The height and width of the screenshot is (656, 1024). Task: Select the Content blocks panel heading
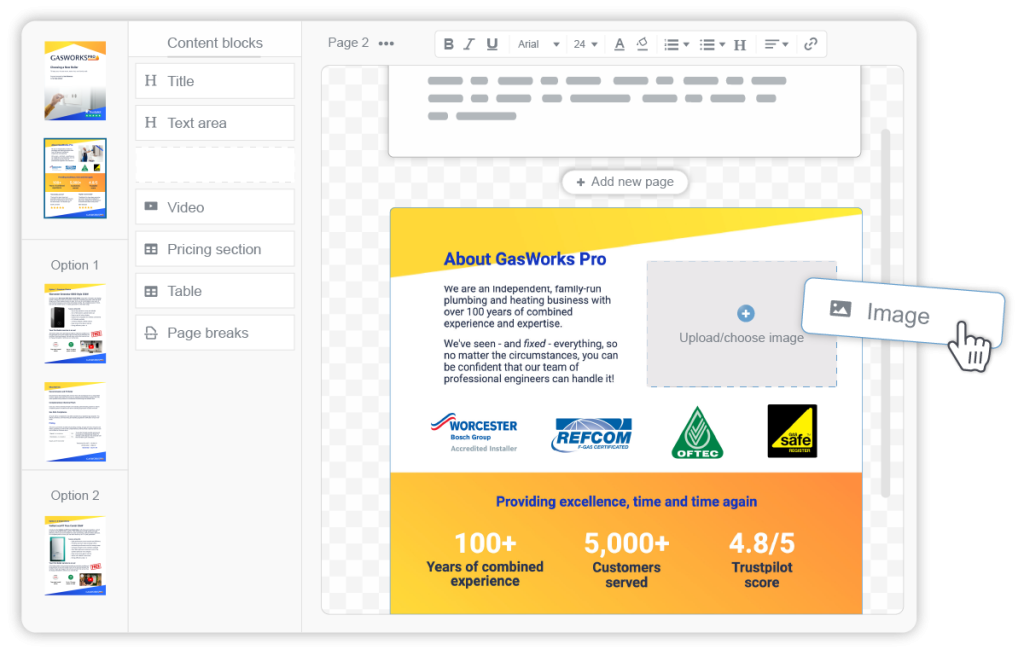(214, 42)
